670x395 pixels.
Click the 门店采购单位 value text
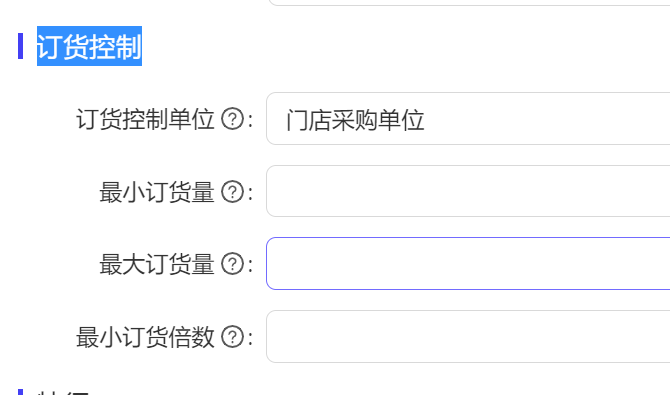pyautogui.click(x=355, y=120)
